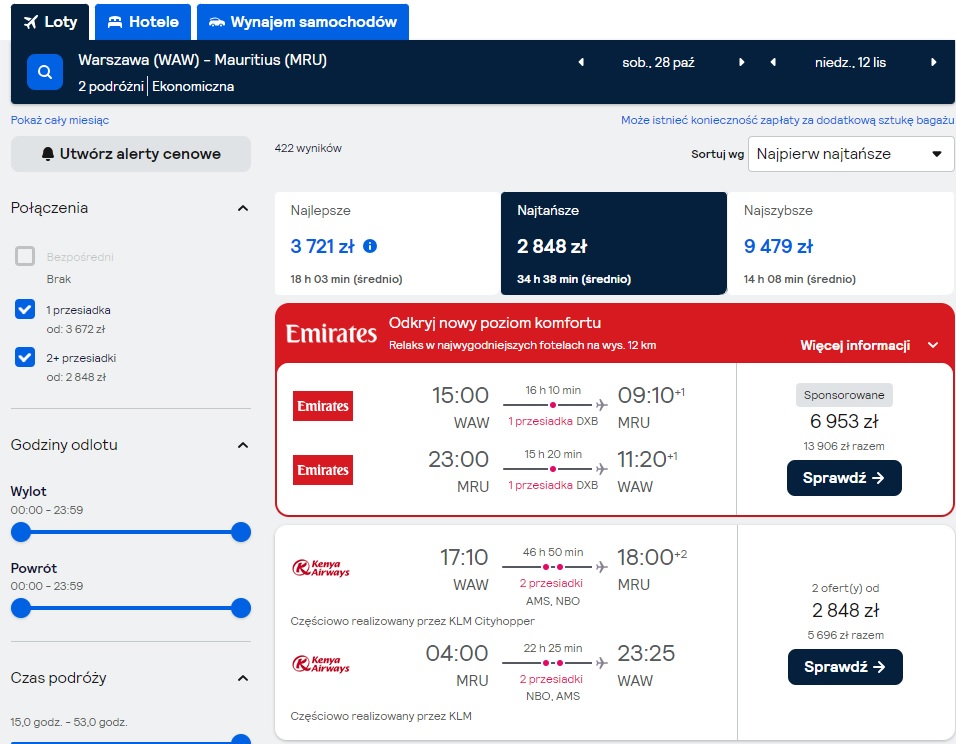Screen dimensions: 956x744
Task: Click the Emirates logo on outbound flight row
Action: (323, 406)
